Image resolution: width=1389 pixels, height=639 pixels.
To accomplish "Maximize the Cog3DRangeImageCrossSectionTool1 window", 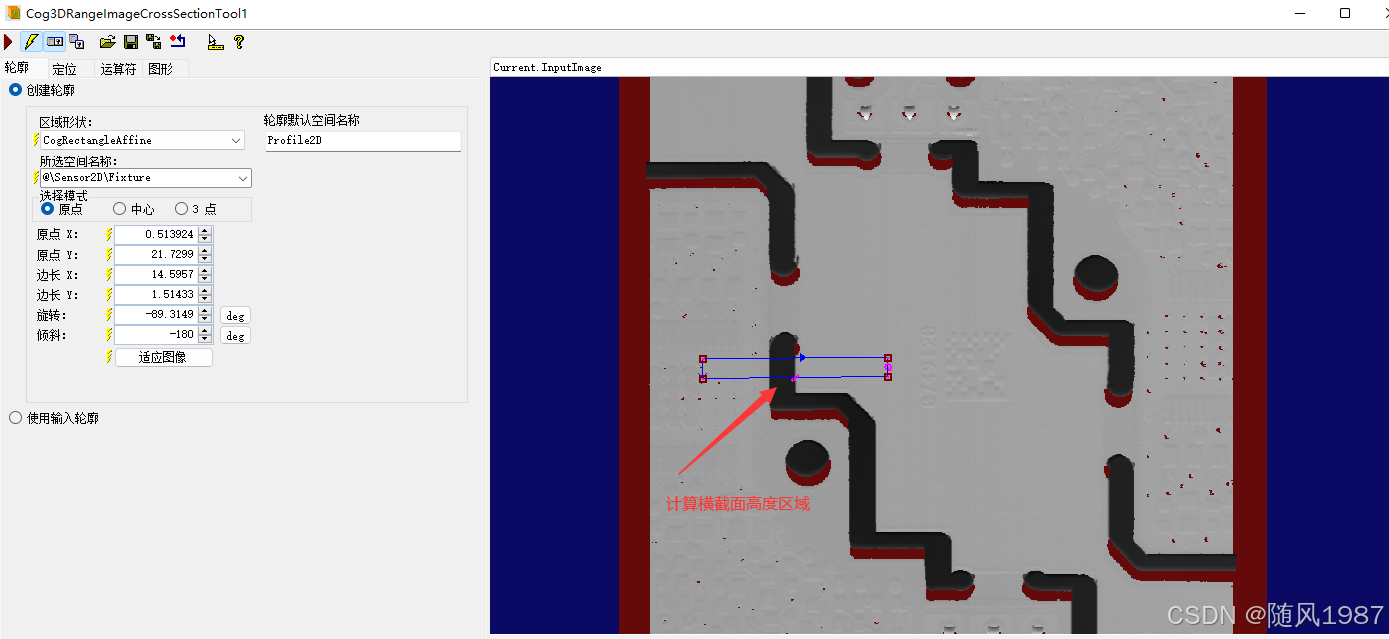I will click(x=1345, y=13).
